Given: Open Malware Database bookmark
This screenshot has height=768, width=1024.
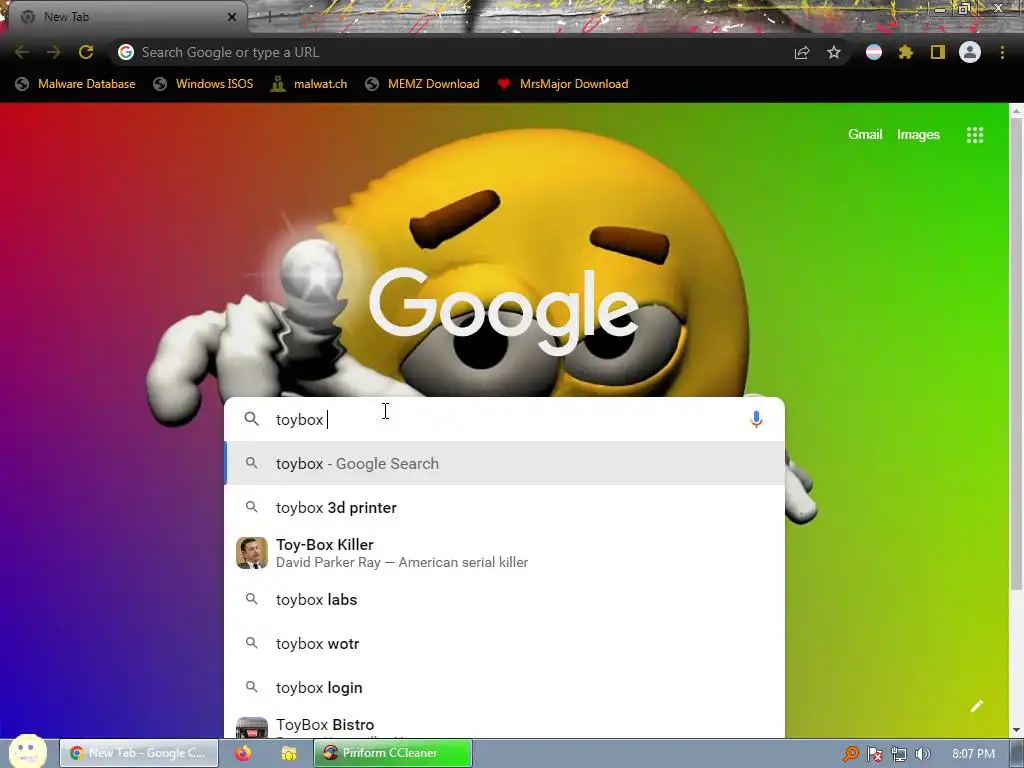Looking at the screenshot, I should pyautogui.click(x=76, y=84).
